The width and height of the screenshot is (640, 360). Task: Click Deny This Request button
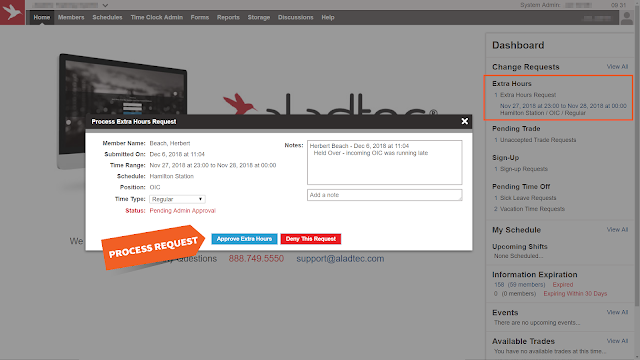pos(311,239)
